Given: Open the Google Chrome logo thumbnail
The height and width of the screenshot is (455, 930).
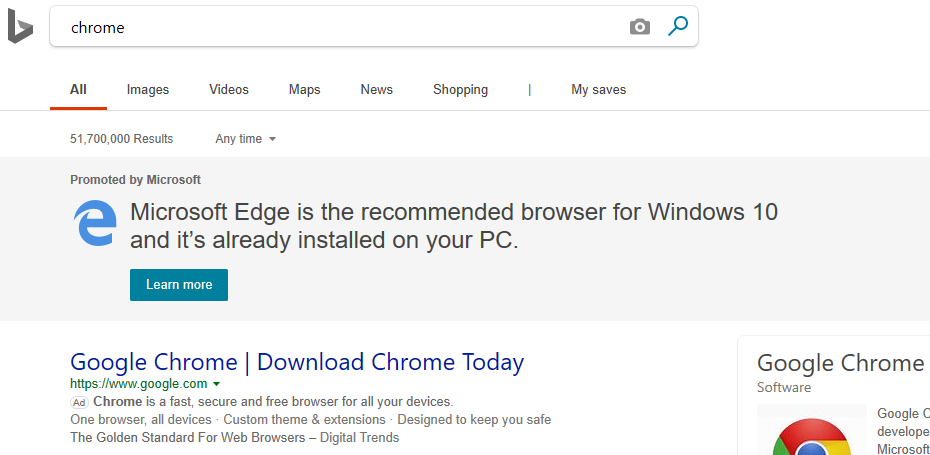Looking at the screenshot, I should click(x=811, y=429).
